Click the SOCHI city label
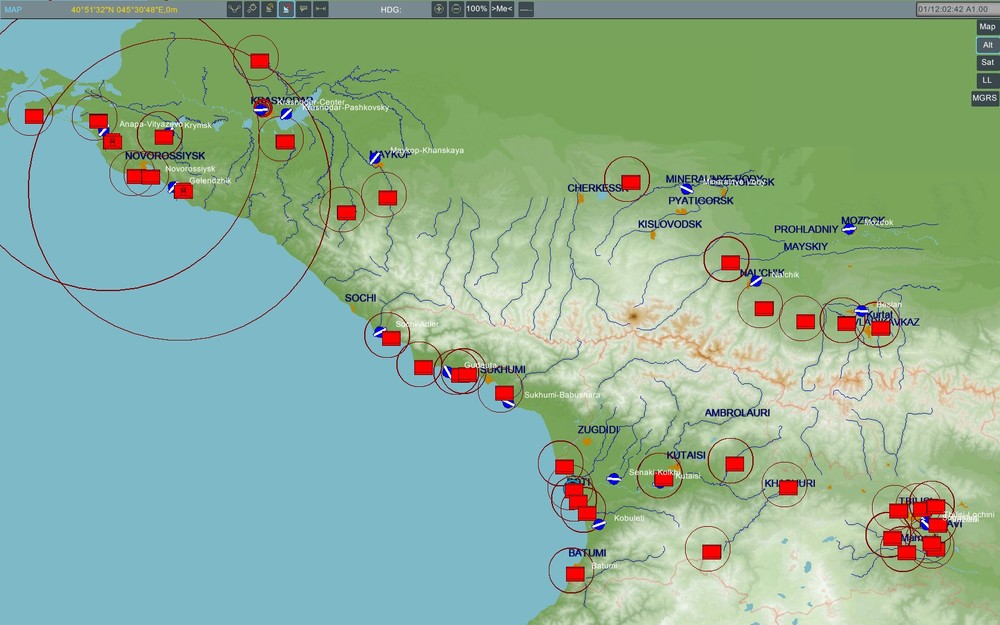Viewport: 1000px width, 625px height. 360,298
